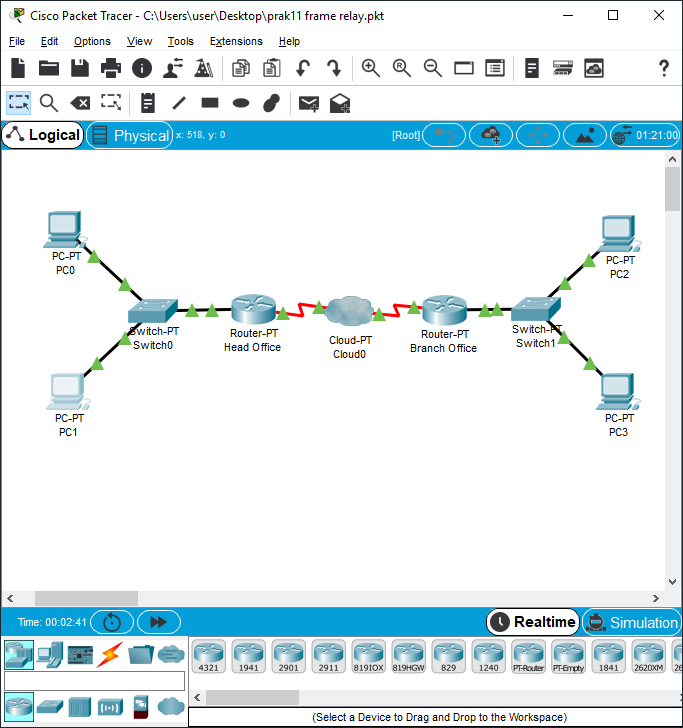Select the Network Devices category
The image size is (683, 728).
[x=19, y=655]
